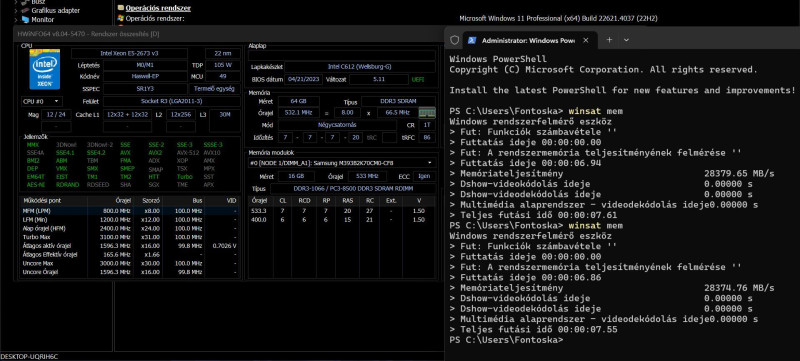
Task: Open the terminal profile dropdown chevron
Action: click(627, 40)
